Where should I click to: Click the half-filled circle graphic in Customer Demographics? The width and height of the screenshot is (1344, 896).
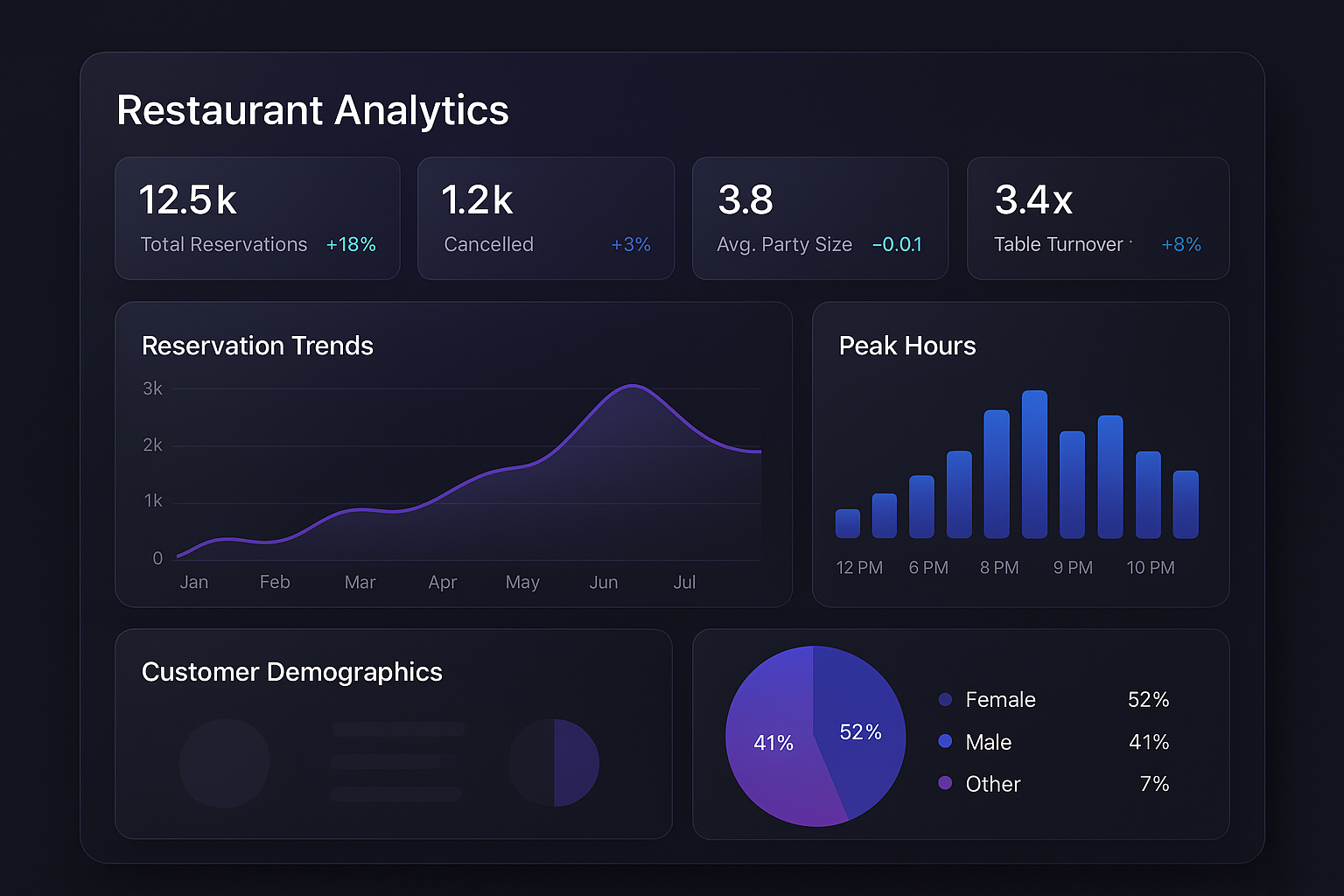[553, 763]
